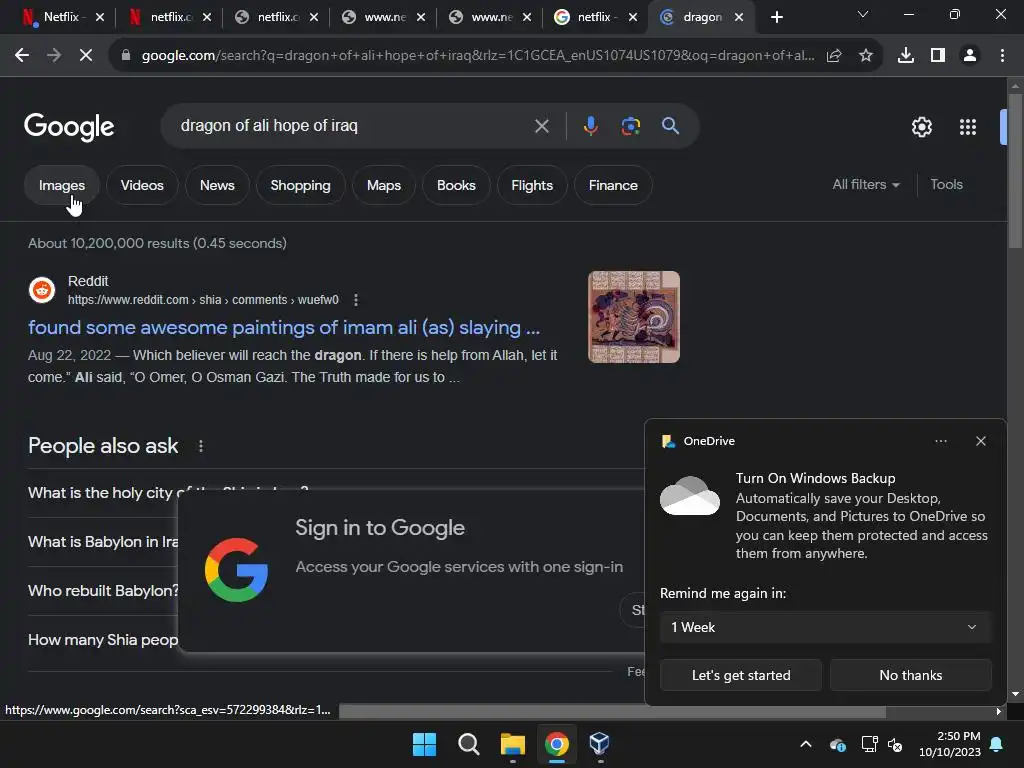Open the Chrome profile avatar
Viewport: 1024px width, 768px height.
pos(970,56)
